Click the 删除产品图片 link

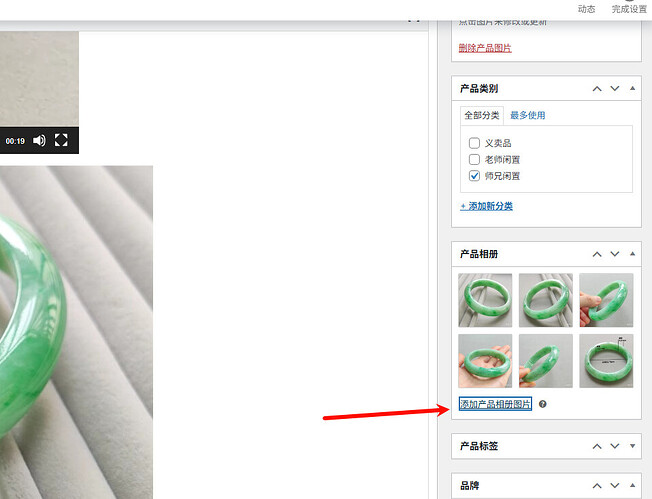pyautogui.click(x=485, y=48)
